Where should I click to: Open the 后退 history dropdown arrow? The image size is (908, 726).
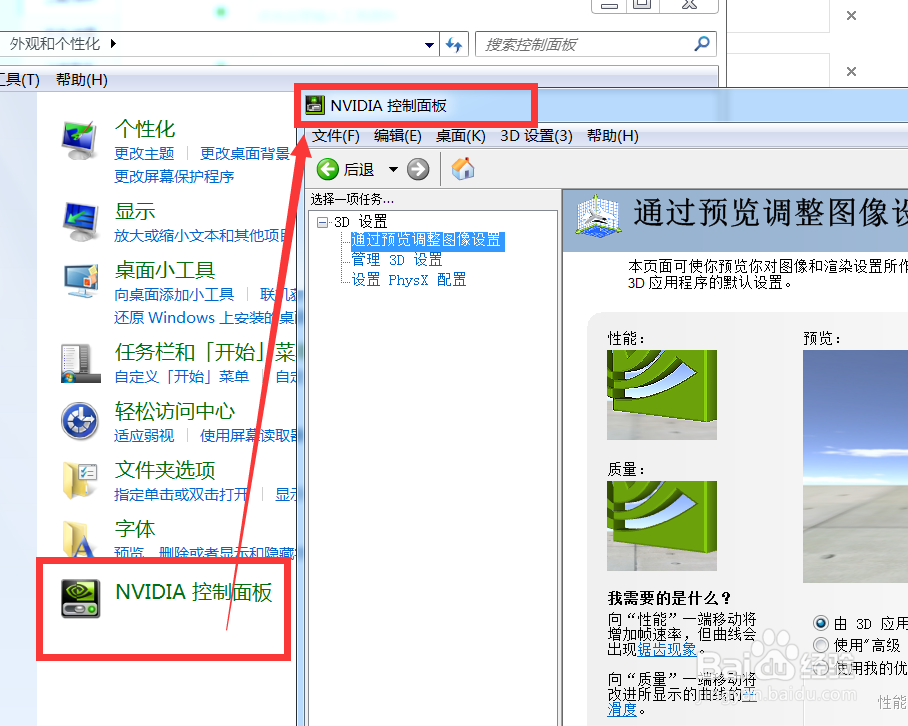coord(393,170)
